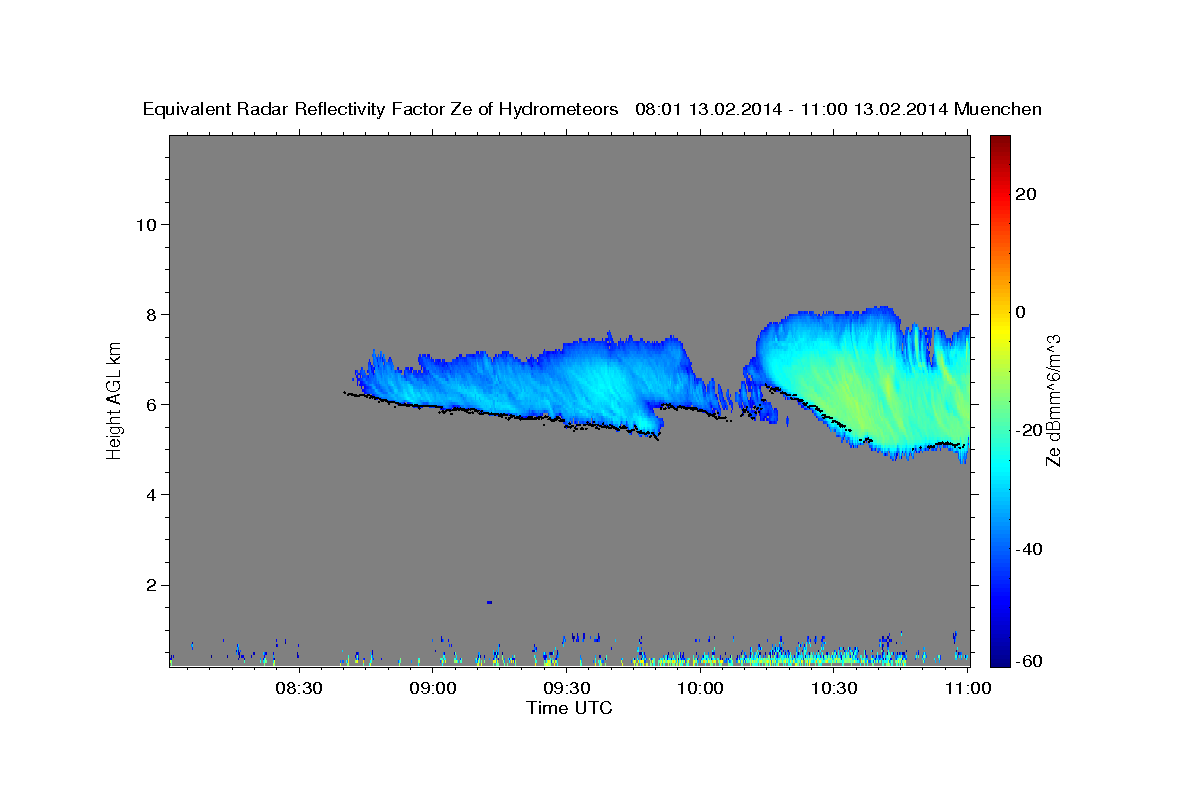
Task: Click the 10:30 time tick label
Action: (x=834, y=688)
